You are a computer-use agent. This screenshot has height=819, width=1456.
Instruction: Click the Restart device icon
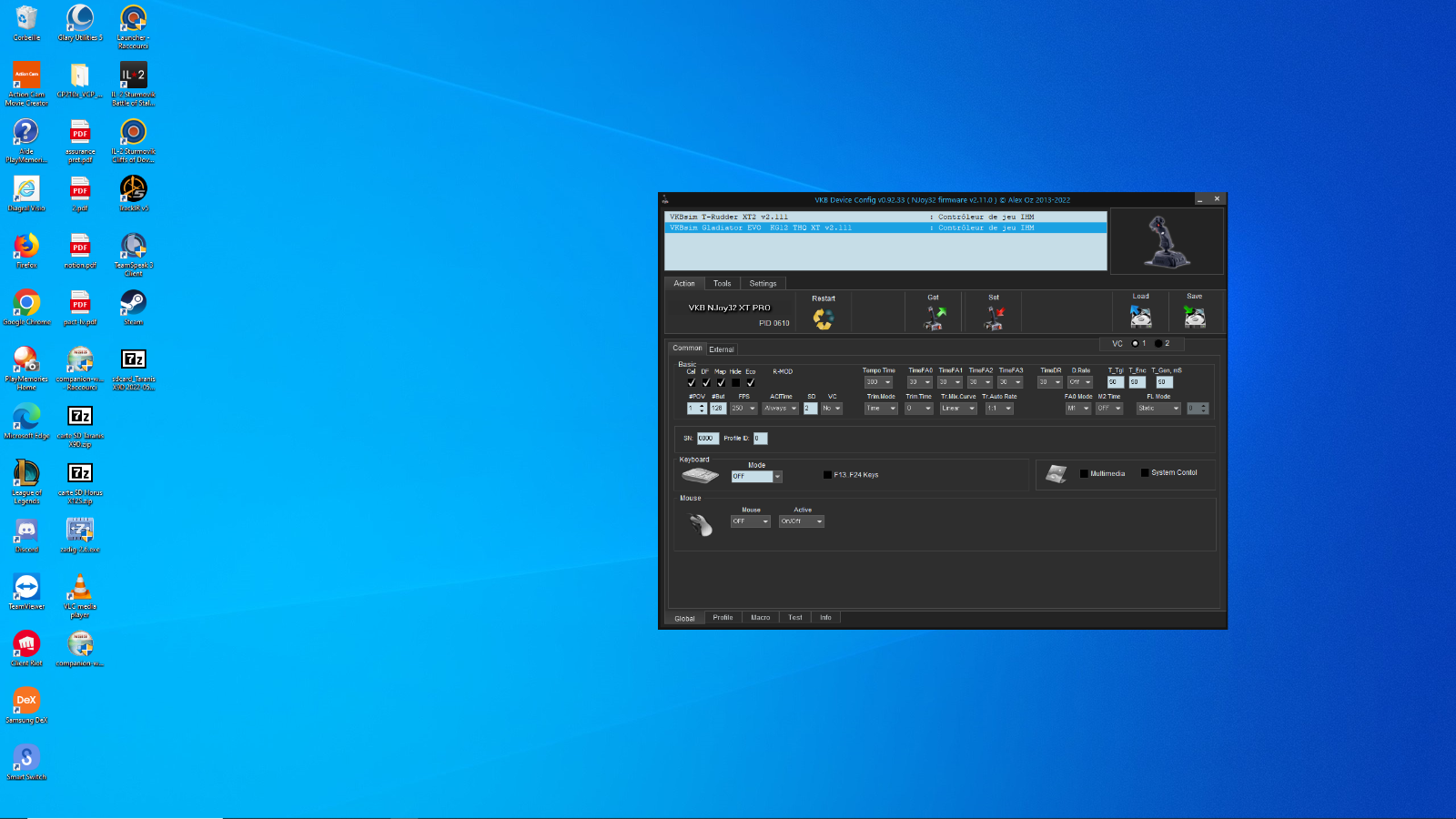[823, 318]
